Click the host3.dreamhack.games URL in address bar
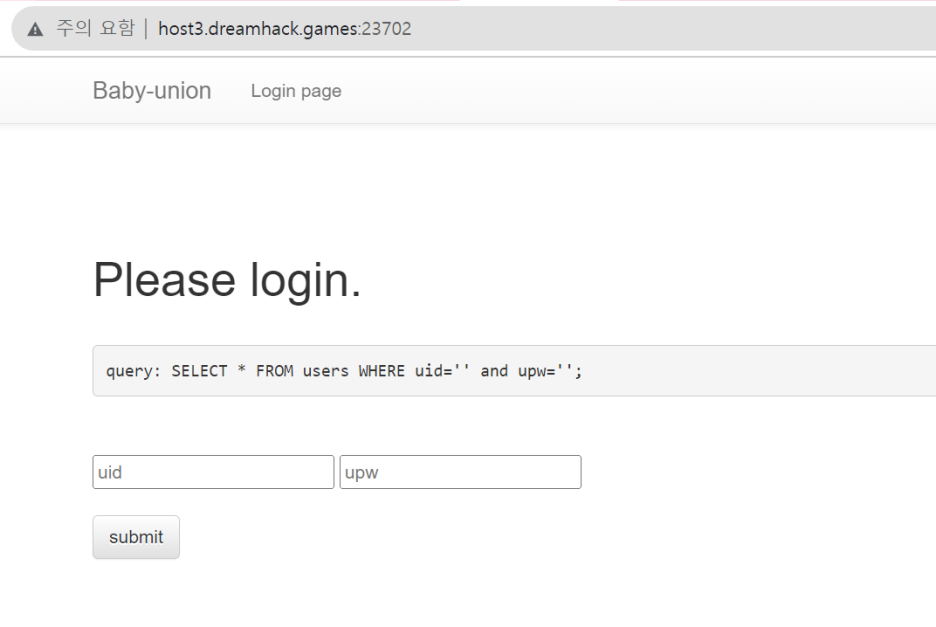This screenshot has height=627, width=936. 285,29
